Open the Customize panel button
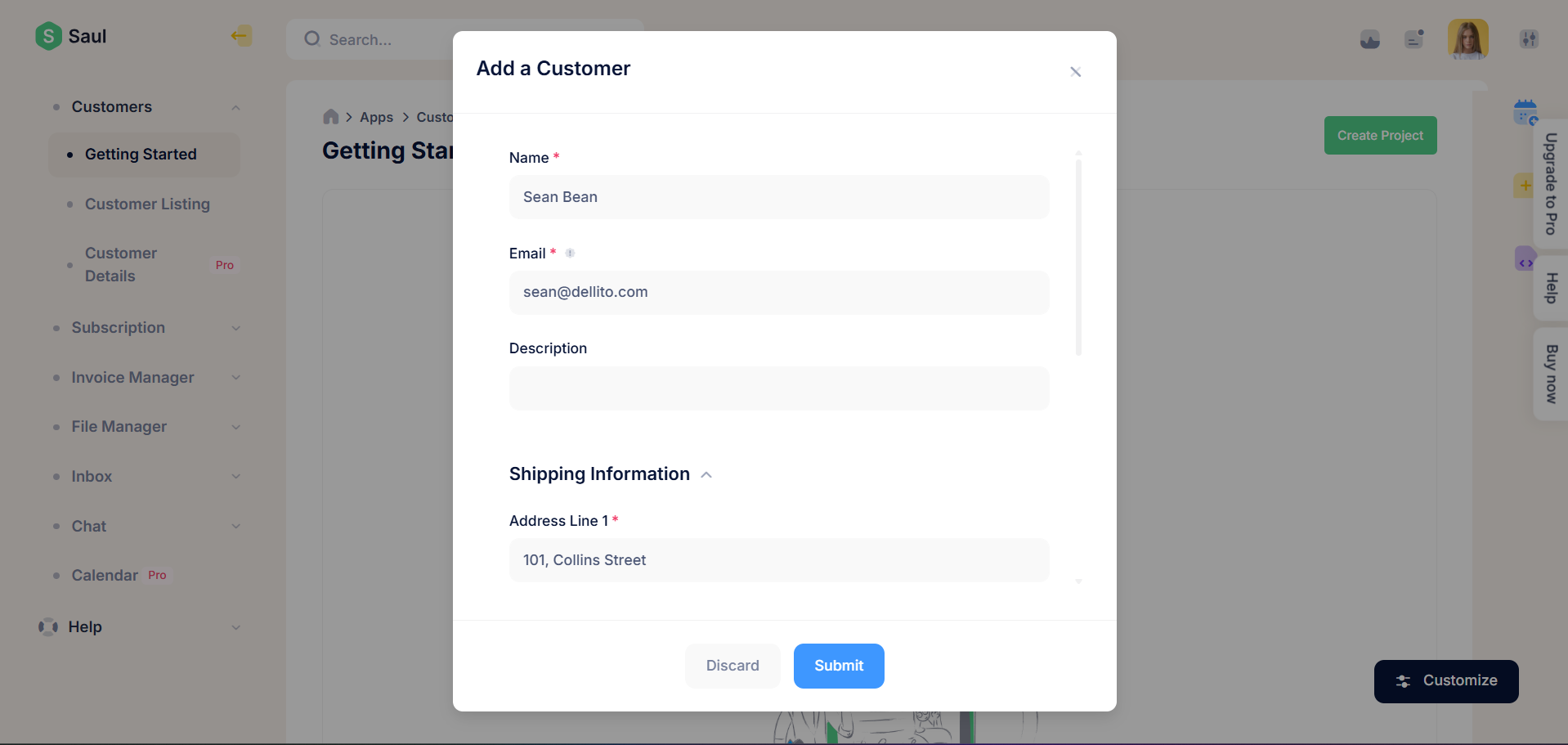The height and width of the screenshot is (745, 1568). [1445, 681]
